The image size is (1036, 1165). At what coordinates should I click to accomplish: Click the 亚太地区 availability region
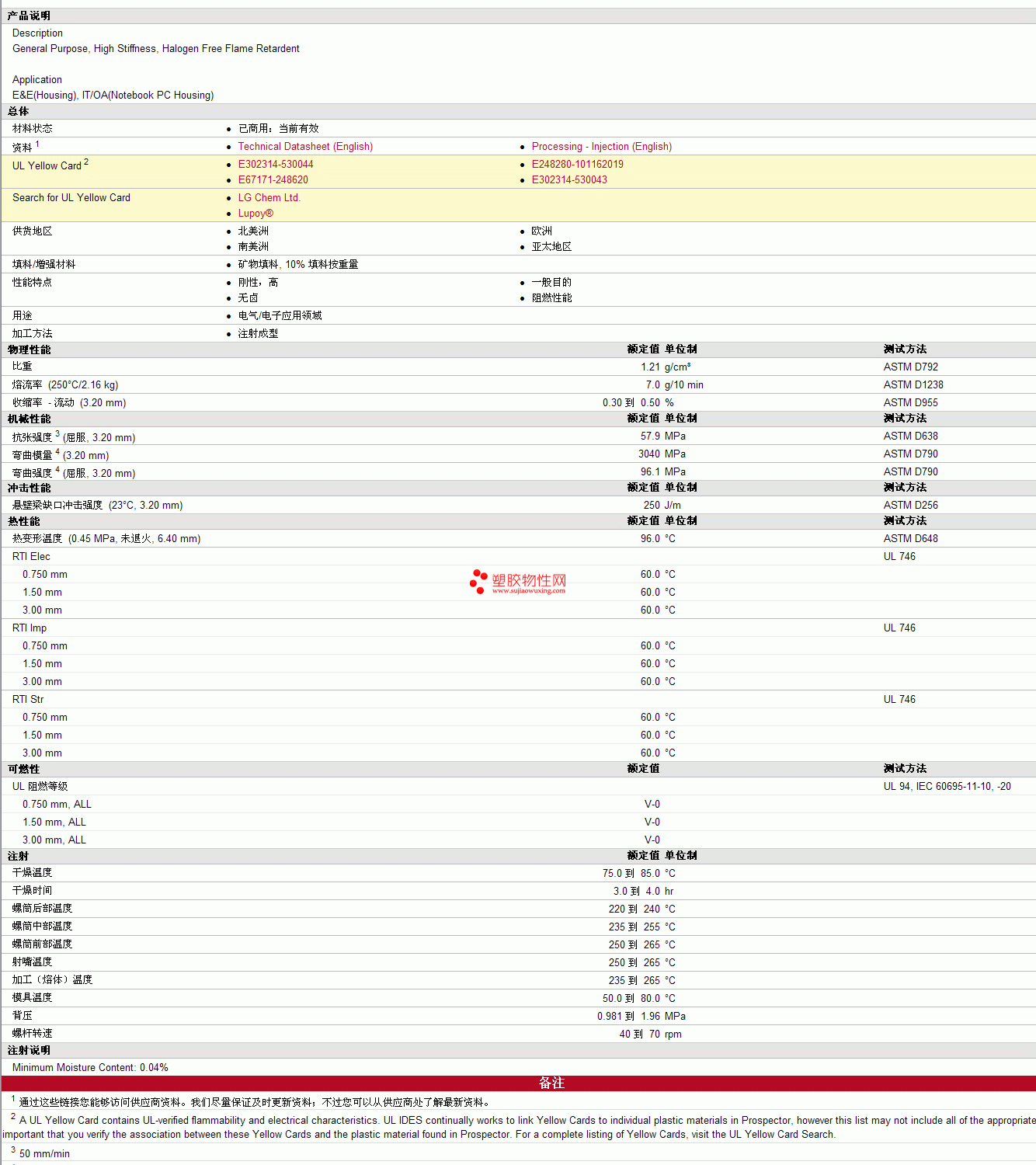pos(551,246)
